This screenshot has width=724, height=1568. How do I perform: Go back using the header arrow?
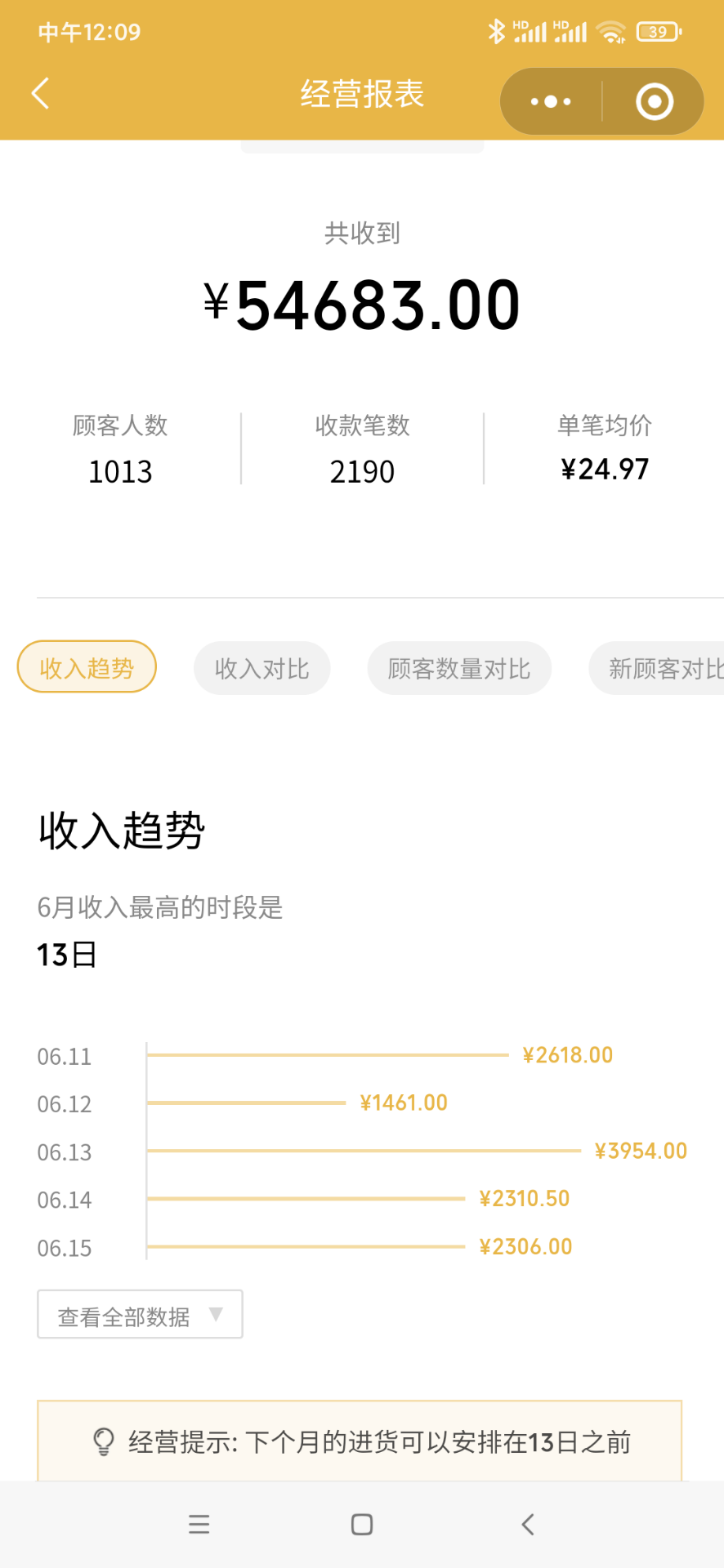tap(40, 93)
